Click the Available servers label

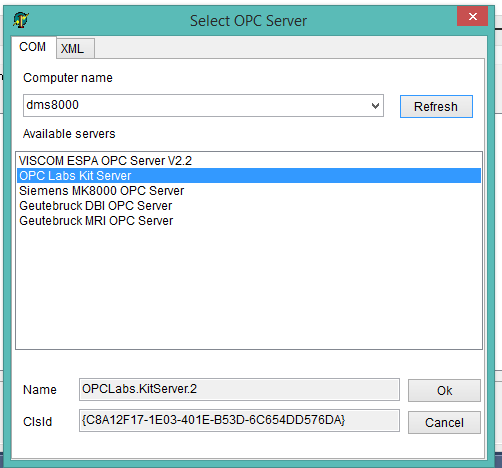tap(69, 134)
